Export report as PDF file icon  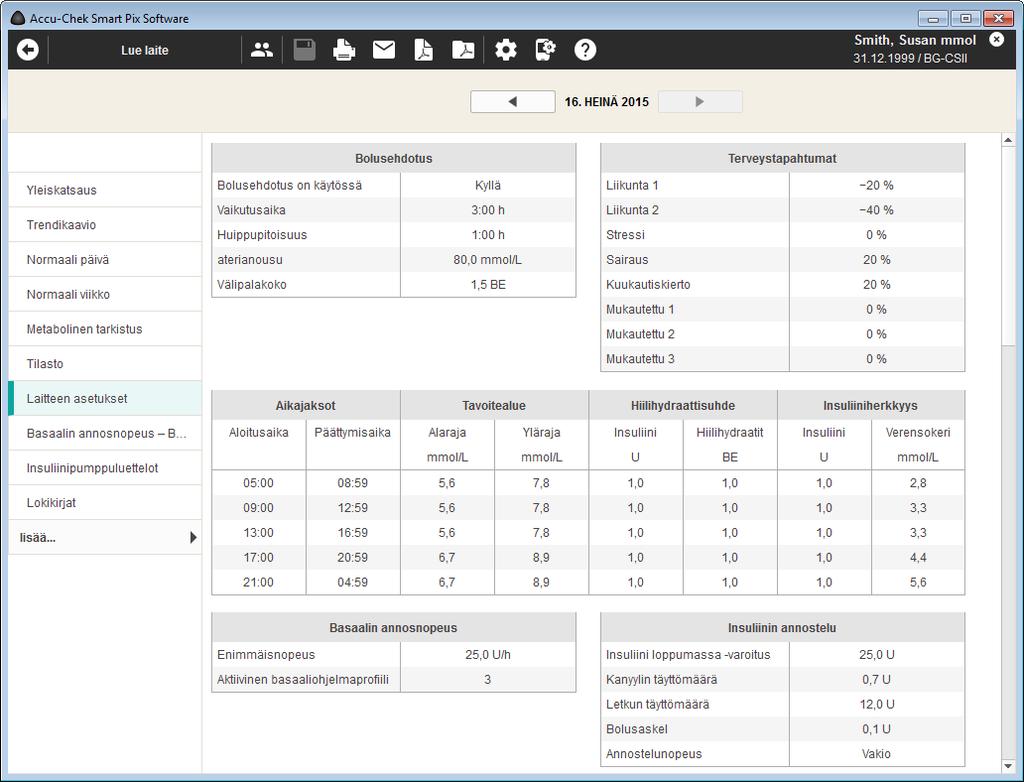tap(424, 50)
